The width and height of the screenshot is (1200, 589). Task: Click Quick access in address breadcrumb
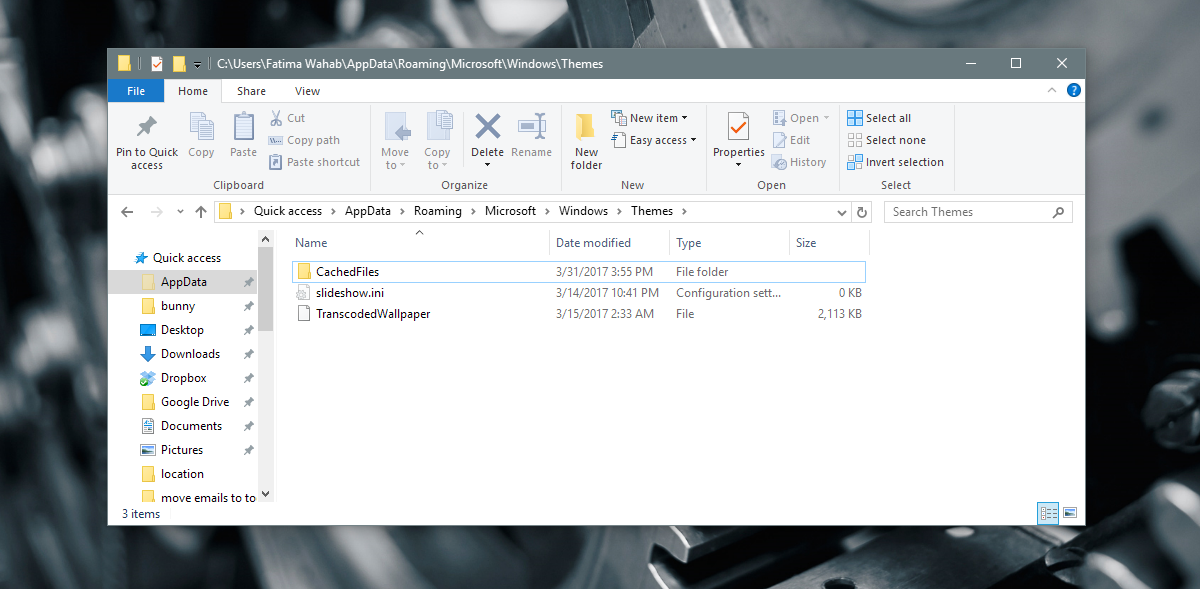288,211
